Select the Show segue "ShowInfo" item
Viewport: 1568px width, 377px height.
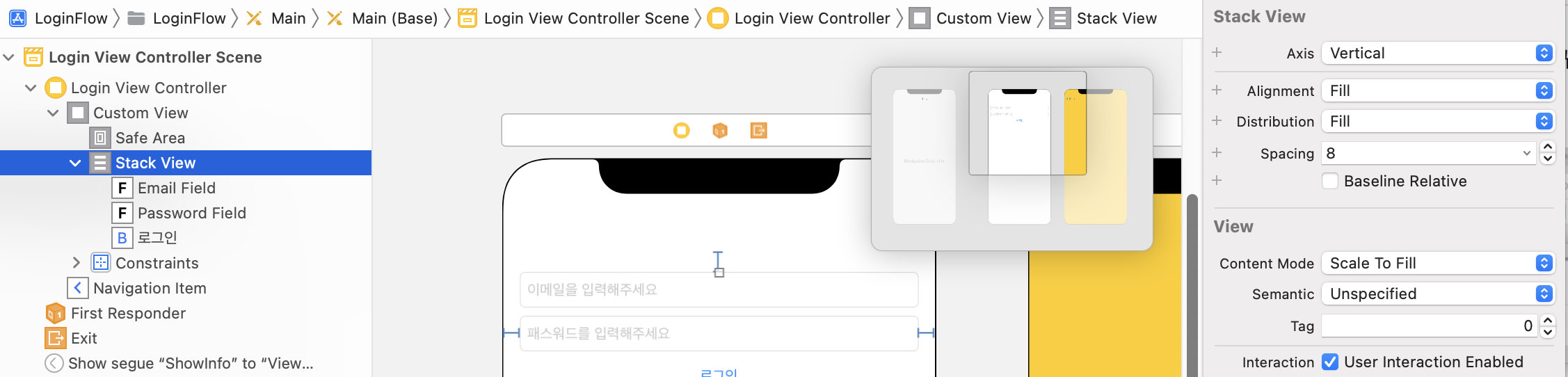(x=191, y=363)
